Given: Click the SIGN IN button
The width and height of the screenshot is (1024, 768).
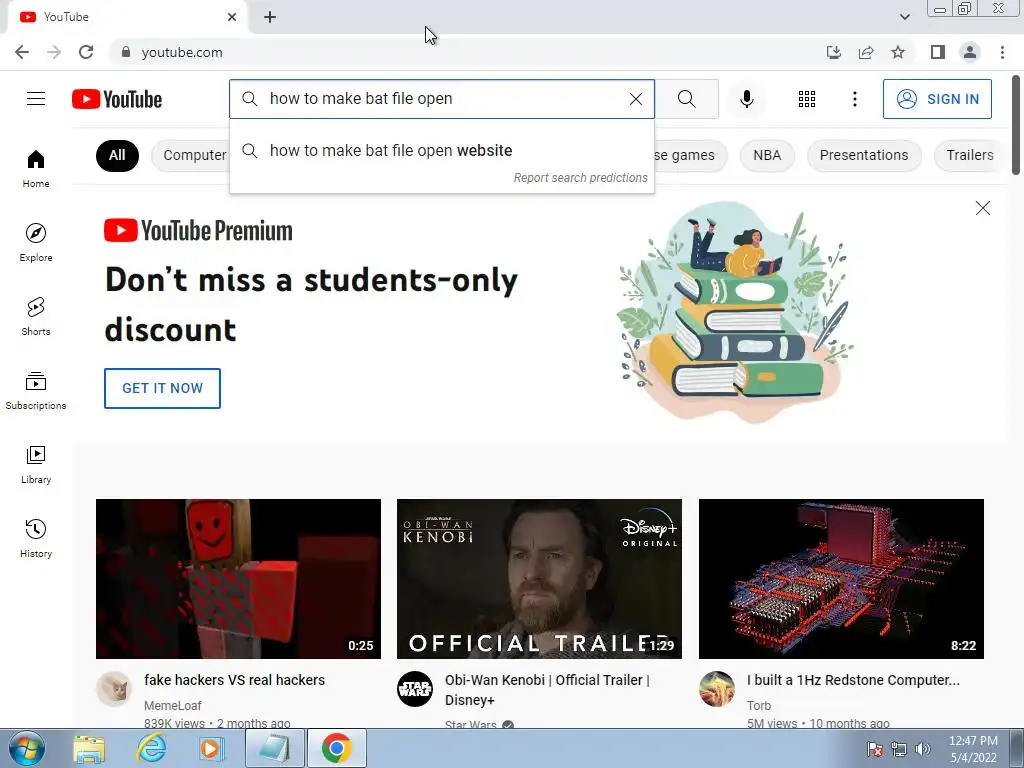Looking at the screenshot, I should coord(937,99).
